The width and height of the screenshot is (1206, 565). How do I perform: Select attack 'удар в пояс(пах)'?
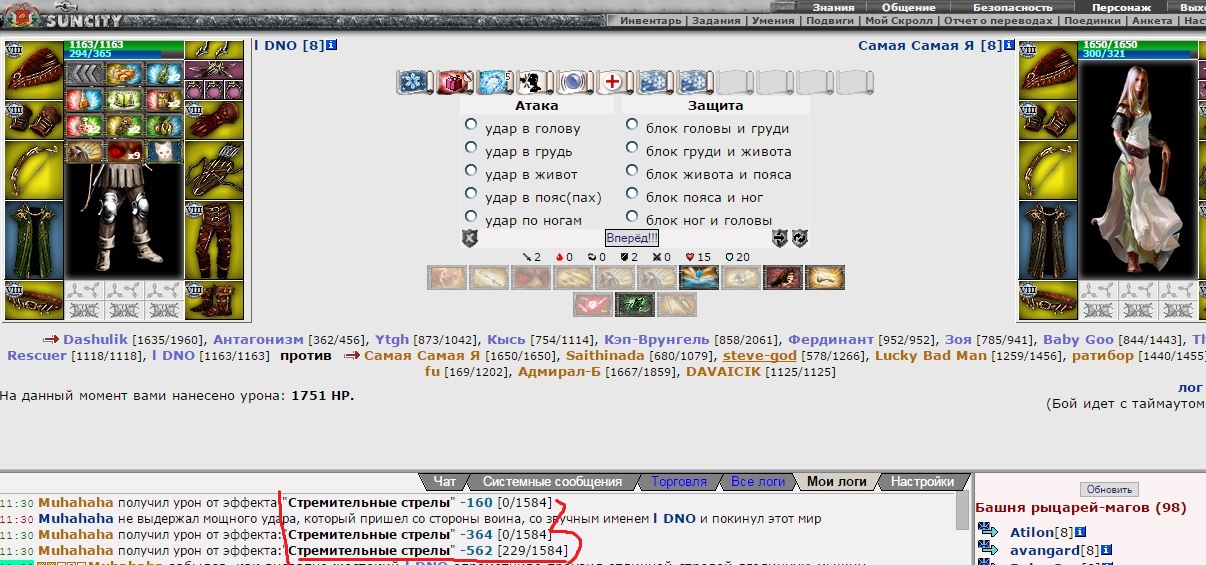click(471, 195)
